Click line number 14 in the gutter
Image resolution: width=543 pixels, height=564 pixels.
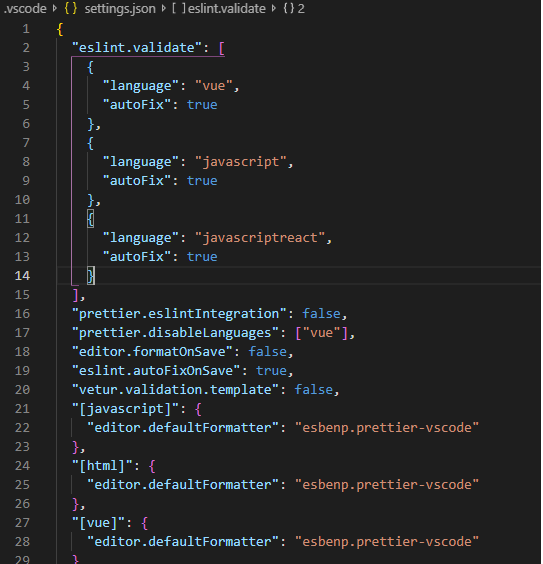click(x=22, y=276)
